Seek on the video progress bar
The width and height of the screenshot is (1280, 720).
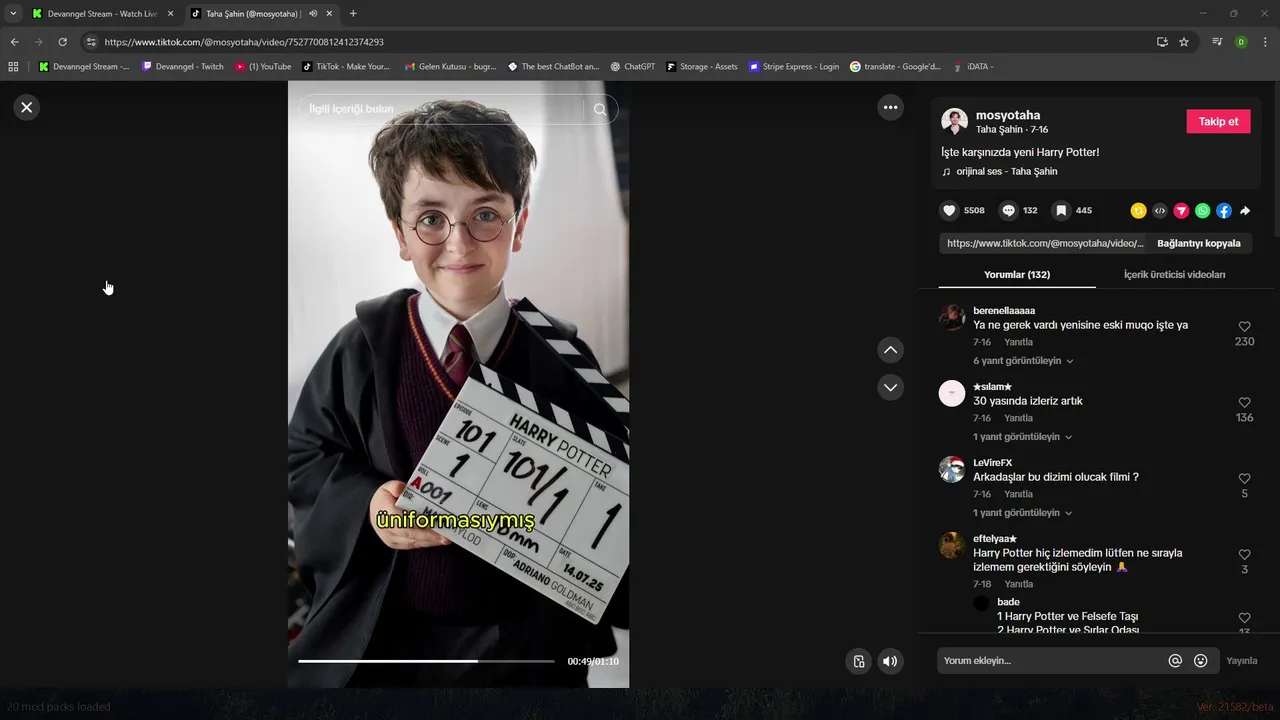point(426,661)
